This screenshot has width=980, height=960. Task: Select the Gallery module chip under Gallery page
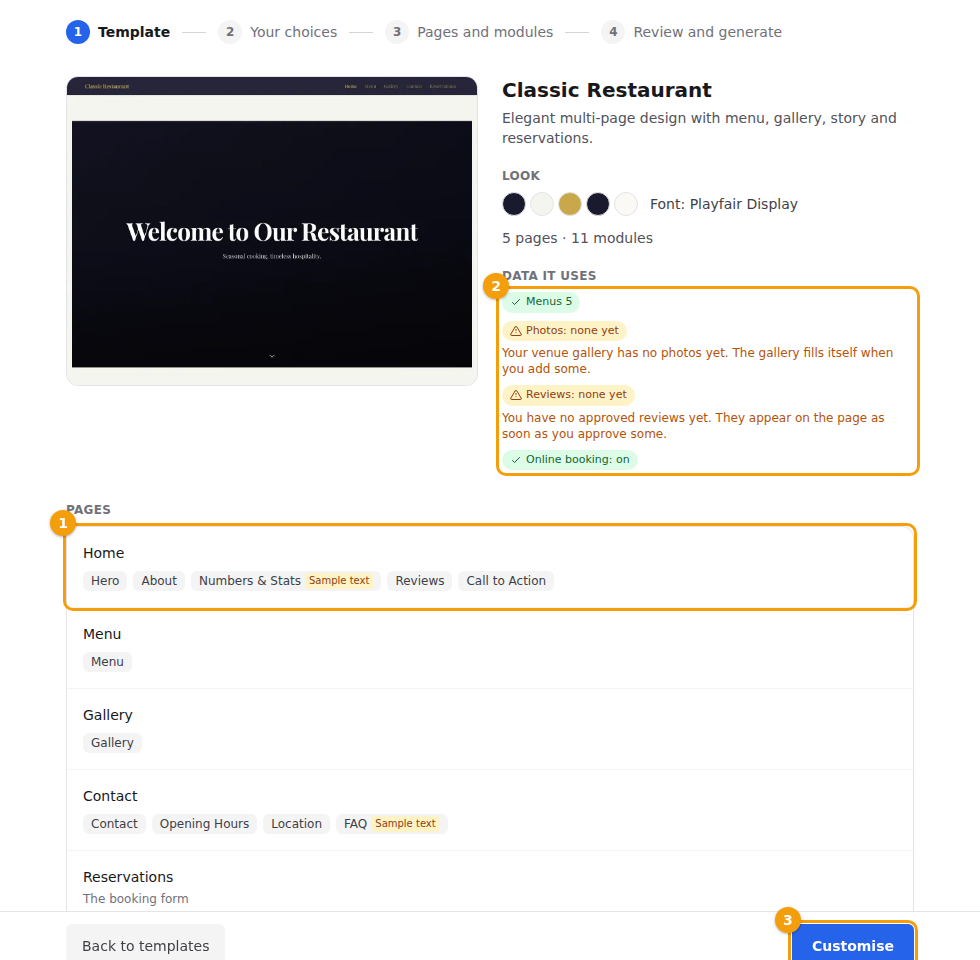click(112, 742)
